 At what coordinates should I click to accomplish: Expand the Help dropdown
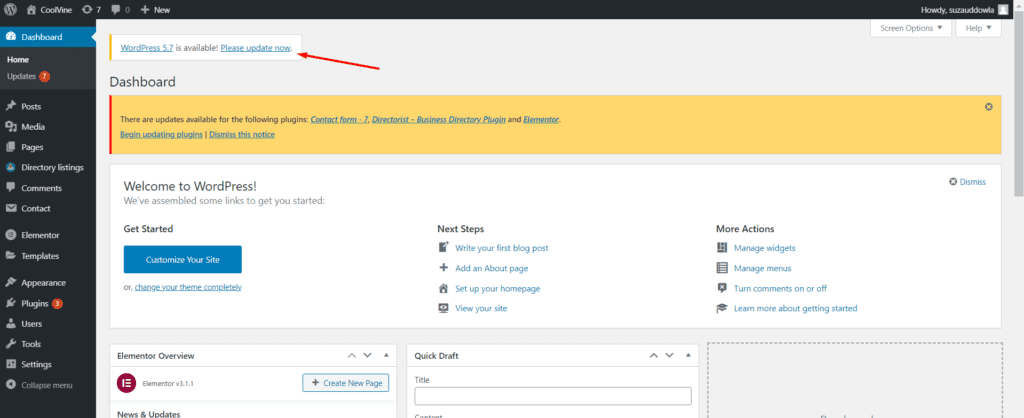click(x=978, y=28)
